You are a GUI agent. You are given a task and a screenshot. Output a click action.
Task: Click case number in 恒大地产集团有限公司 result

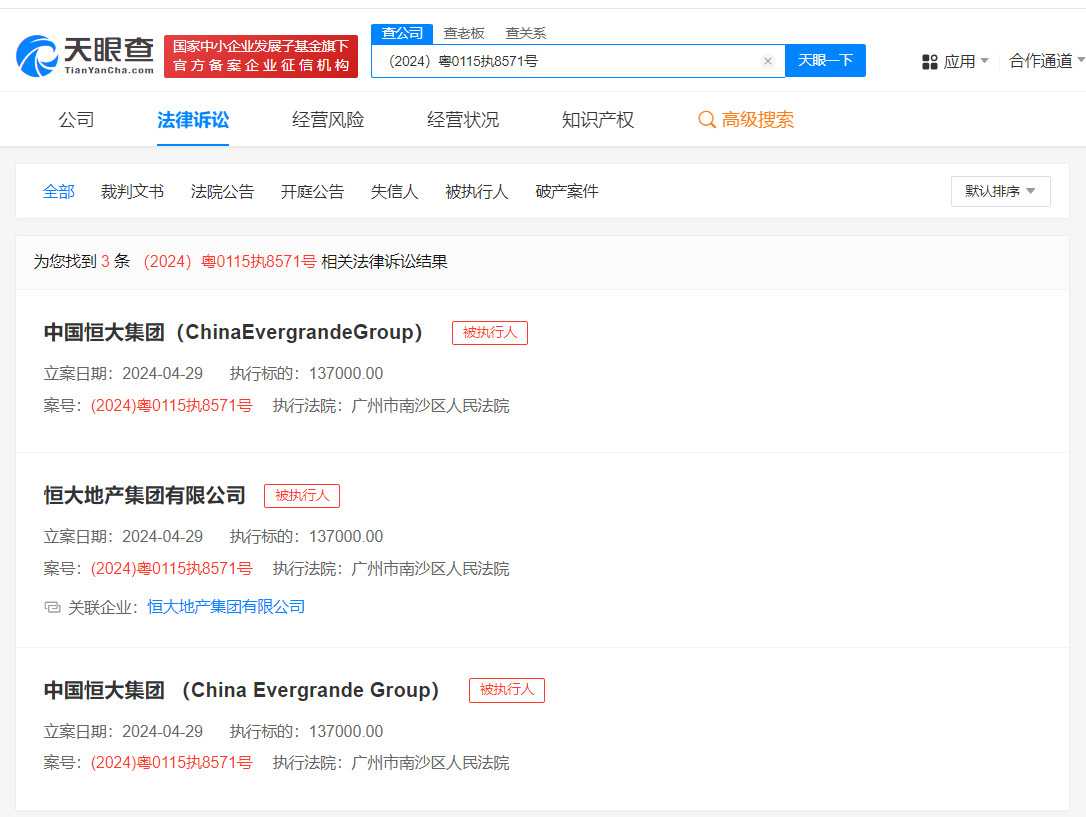click(x=171, y=569)
